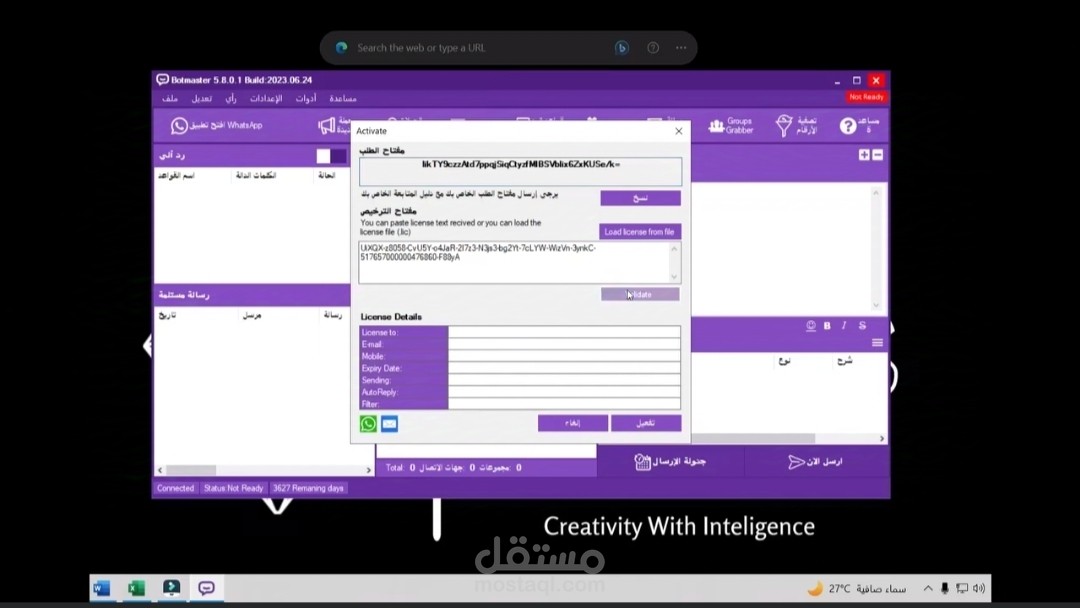Click the إلغاء cancel button

coord(573,423)
